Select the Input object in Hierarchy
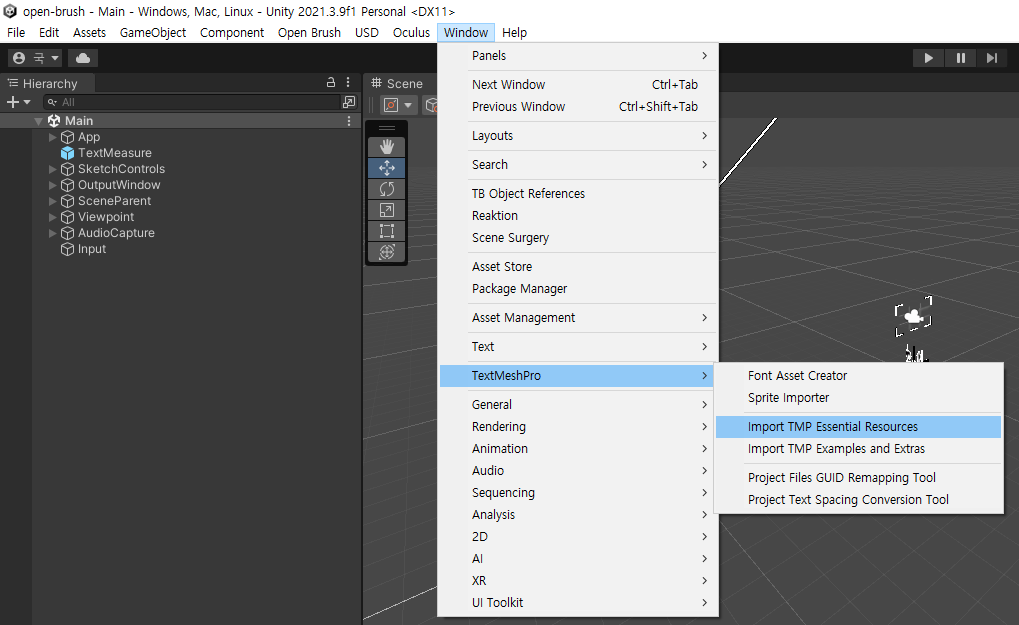This screenshot has height=625, width=1019. click(x=83, y=249)
